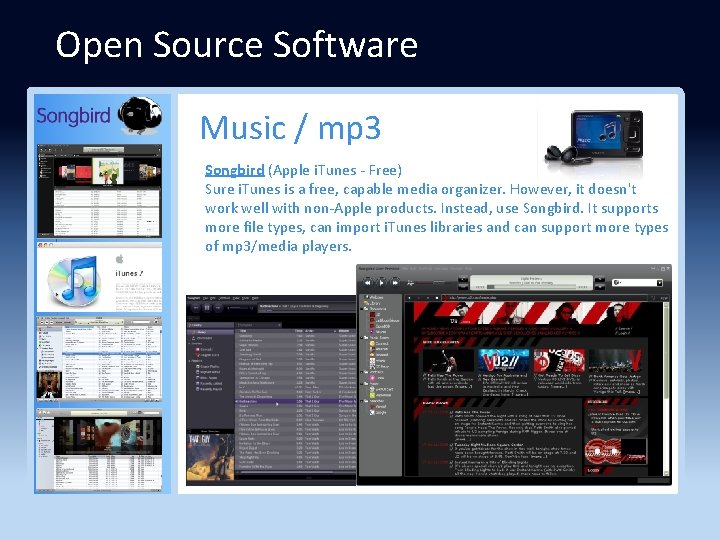The image size is (720, 540).
Task: Click the horizontal scrollbar under the track list
Action: click(x=287, y=472)
